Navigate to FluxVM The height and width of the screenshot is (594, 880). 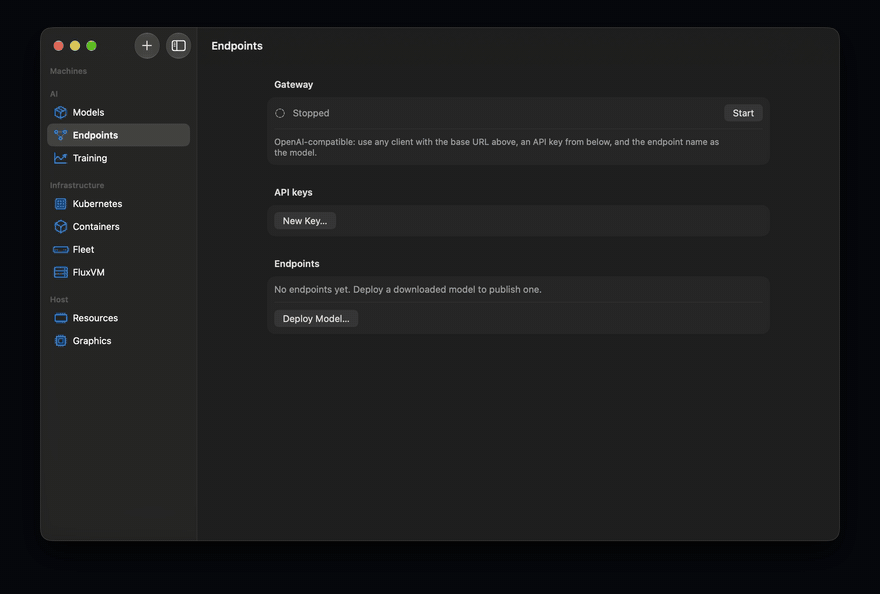coord(118,272)
